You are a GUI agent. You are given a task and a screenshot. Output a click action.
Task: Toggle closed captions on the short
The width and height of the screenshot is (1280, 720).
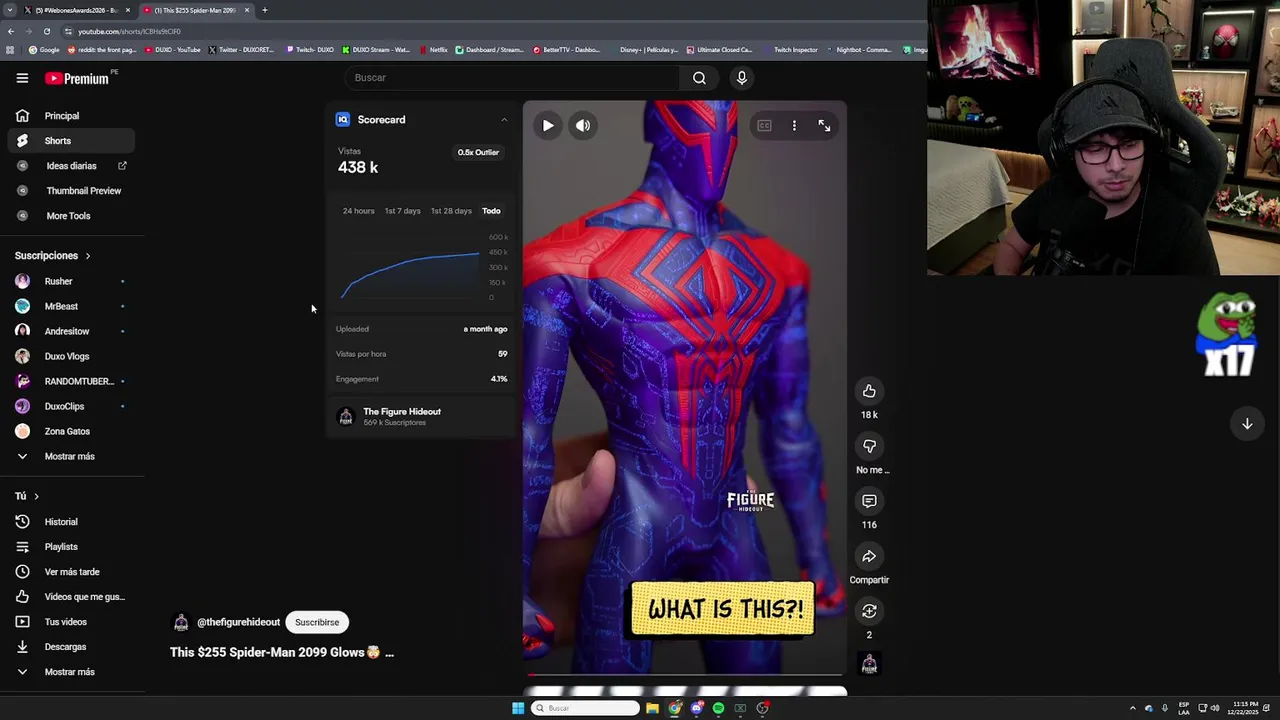[764, 126]
